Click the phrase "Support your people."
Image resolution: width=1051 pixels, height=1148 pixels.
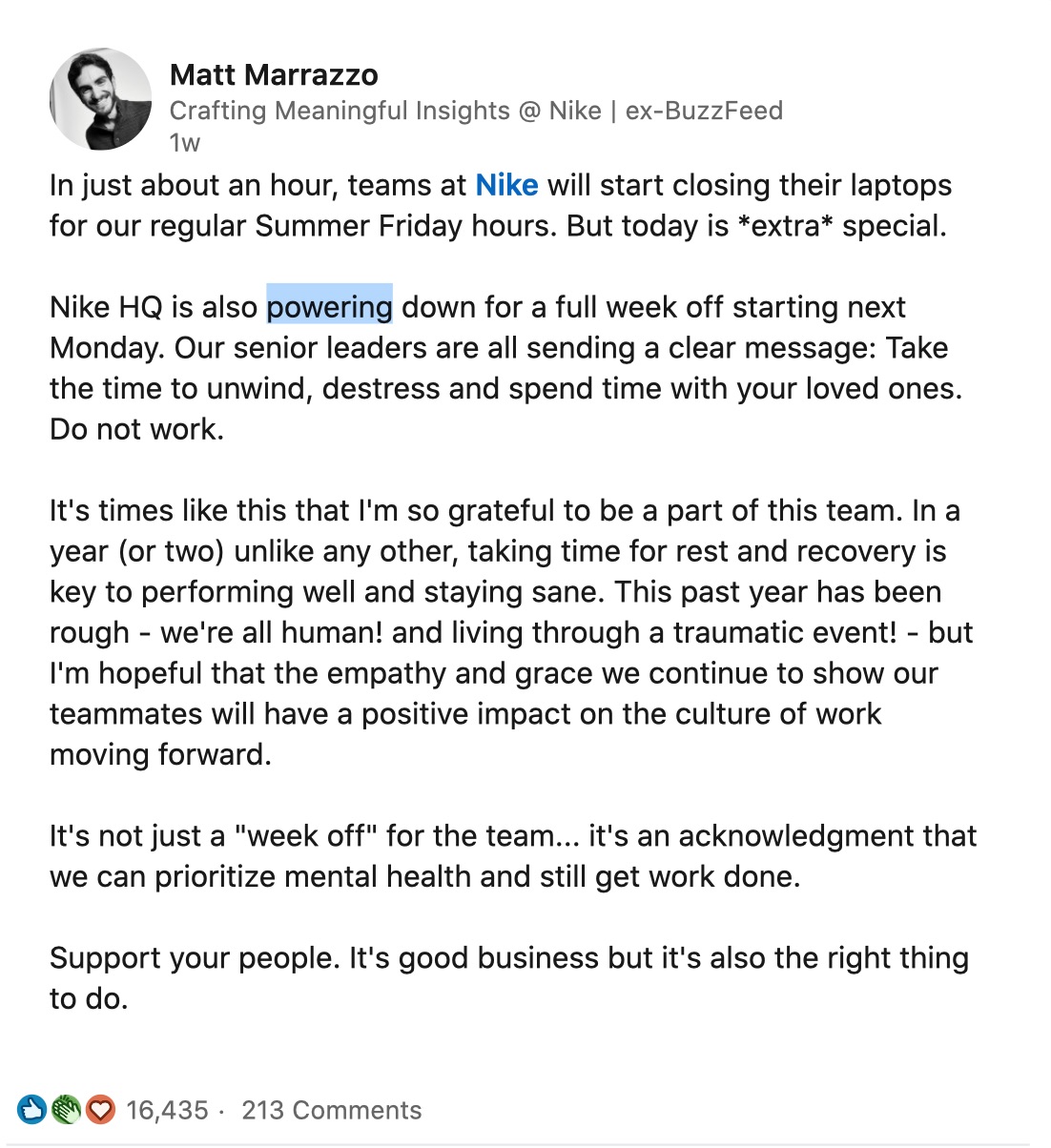click(195, 957)
